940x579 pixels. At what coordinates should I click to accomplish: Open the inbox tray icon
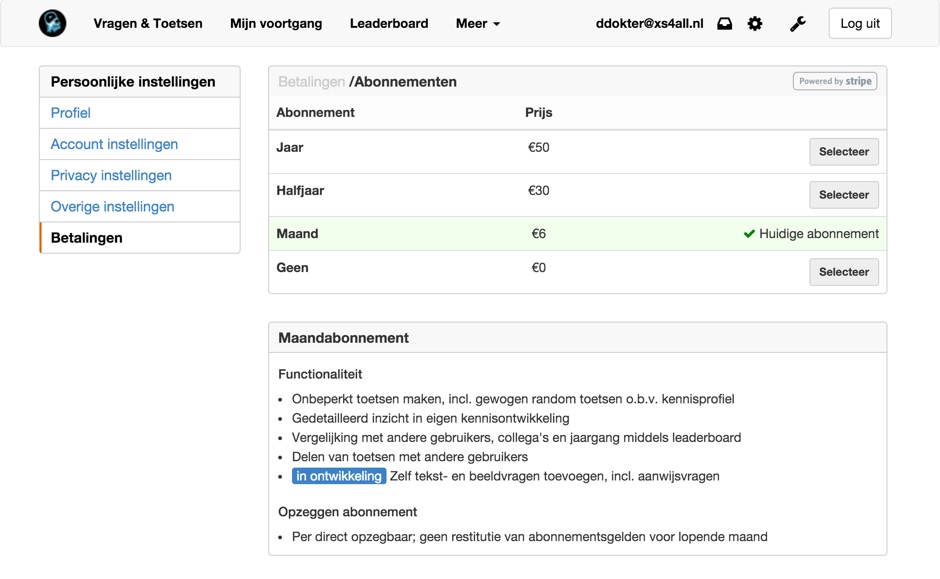(724, 22)
